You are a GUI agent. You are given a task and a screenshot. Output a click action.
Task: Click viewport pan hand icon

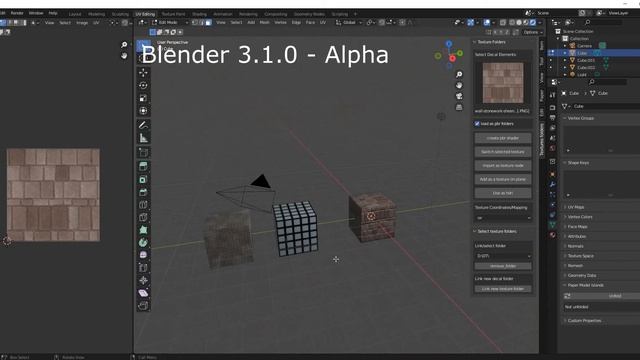tap(459, 85)
